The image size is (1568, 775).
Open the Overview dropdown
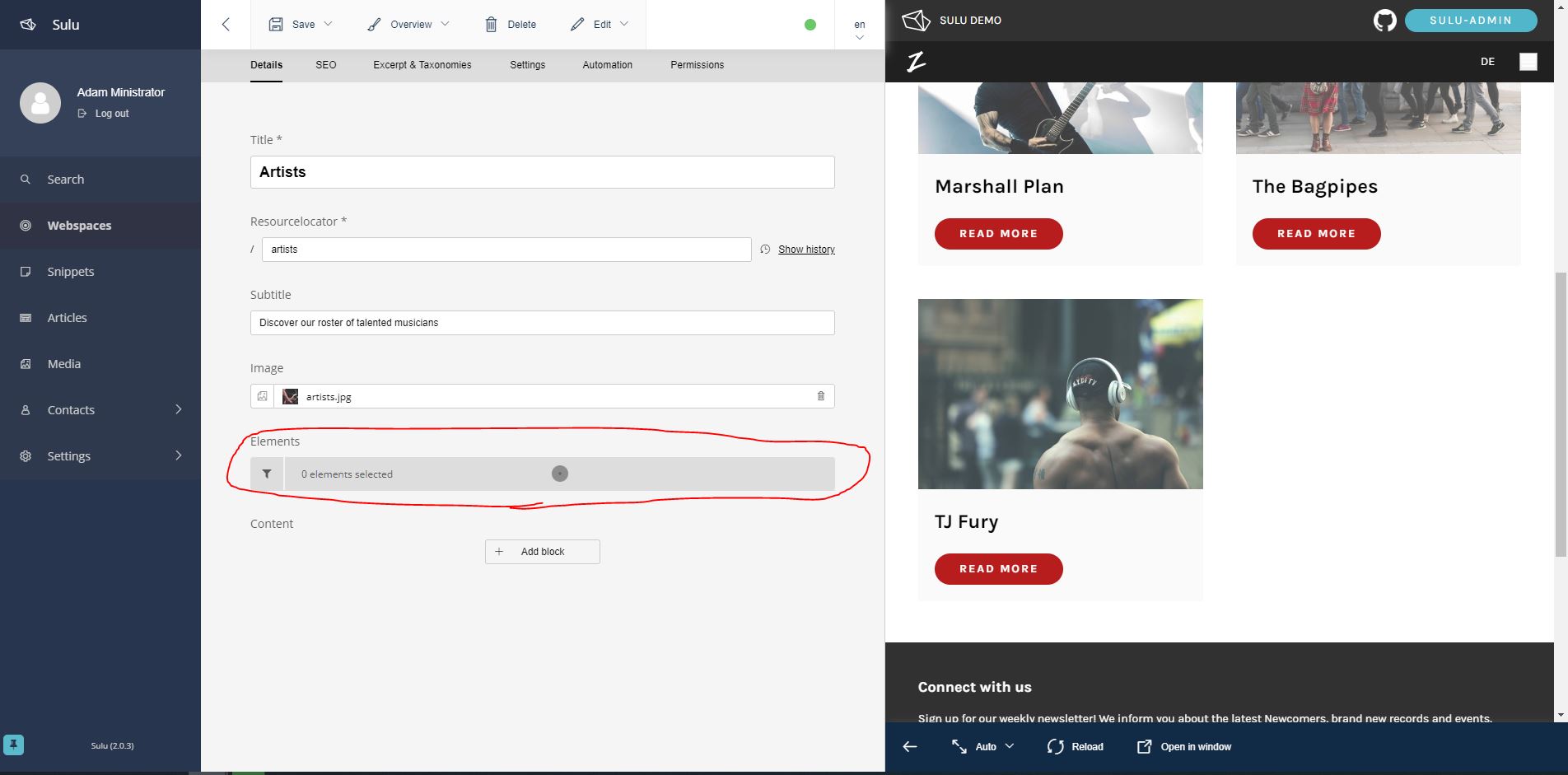coord(408,25)
